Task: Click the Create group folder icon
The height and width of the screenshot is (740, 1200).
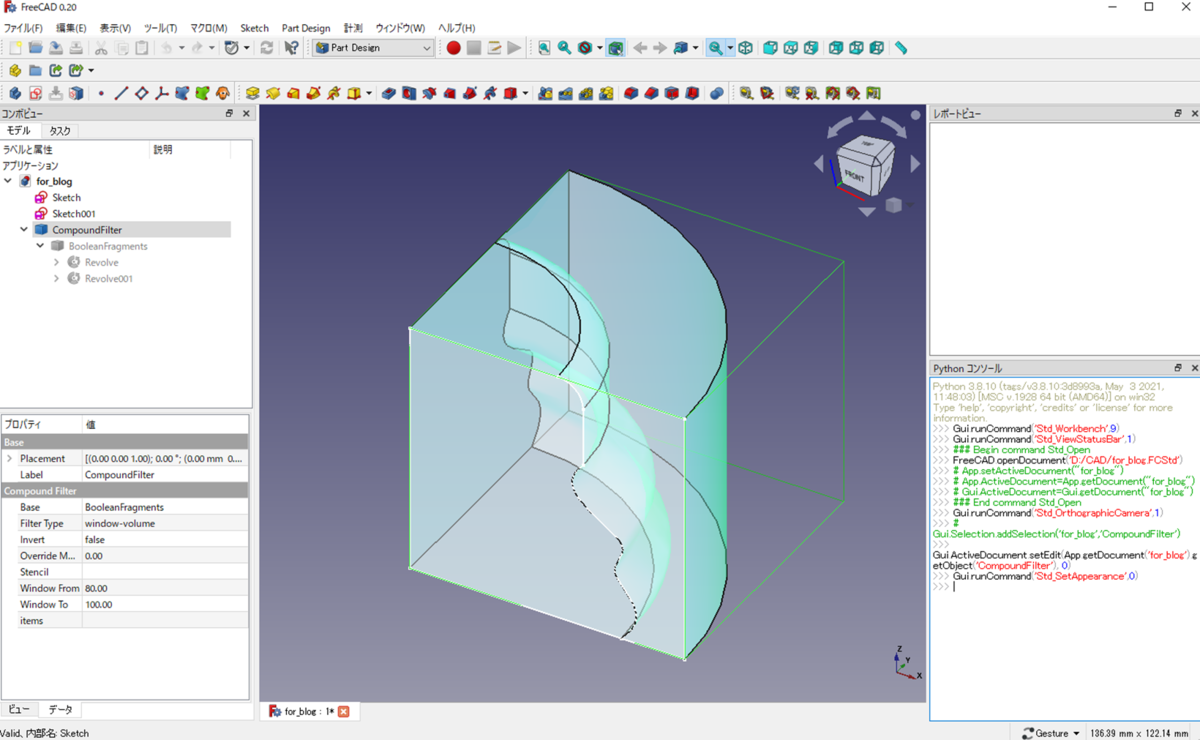Action: coord(35,70)
